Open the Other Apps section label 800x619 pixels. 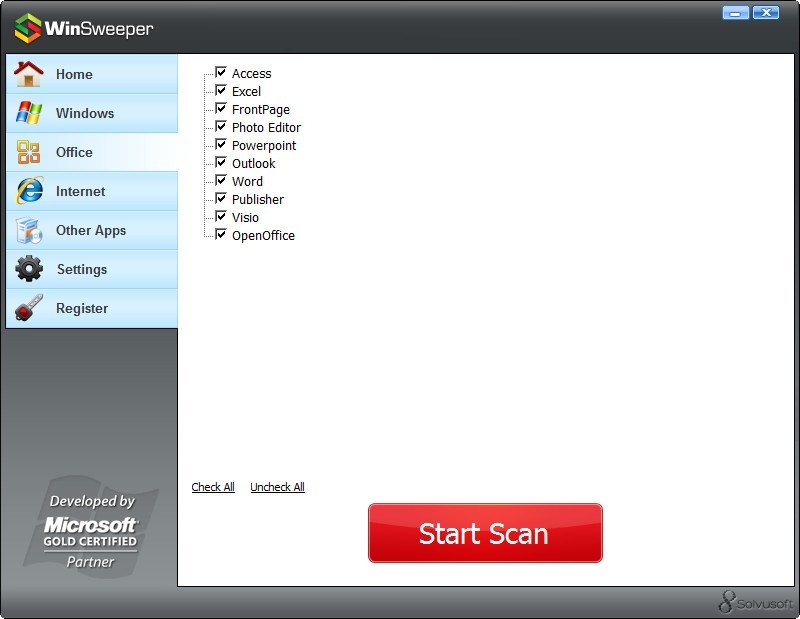(91, 231)
